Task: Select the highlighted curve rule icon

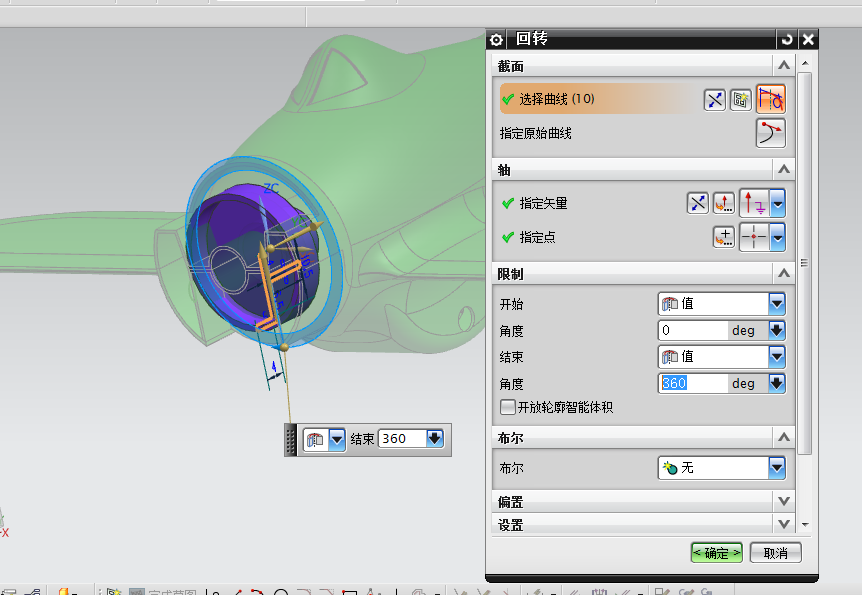Action: (x=770, y=99)
